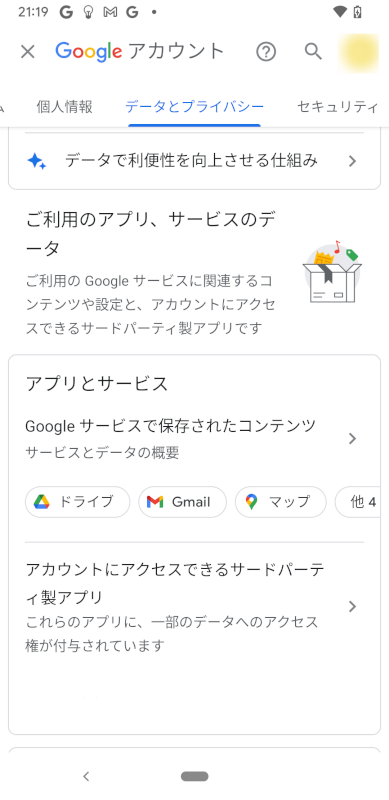Open the profile avatar in the header
This screenshot has height=800, width=389.
359,52
